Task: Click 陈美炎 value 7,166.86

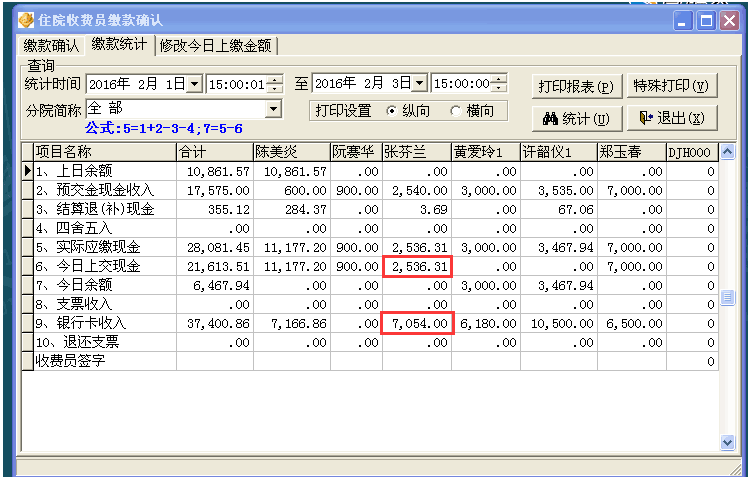Action: pyautogui.click(x=292, y=323)
